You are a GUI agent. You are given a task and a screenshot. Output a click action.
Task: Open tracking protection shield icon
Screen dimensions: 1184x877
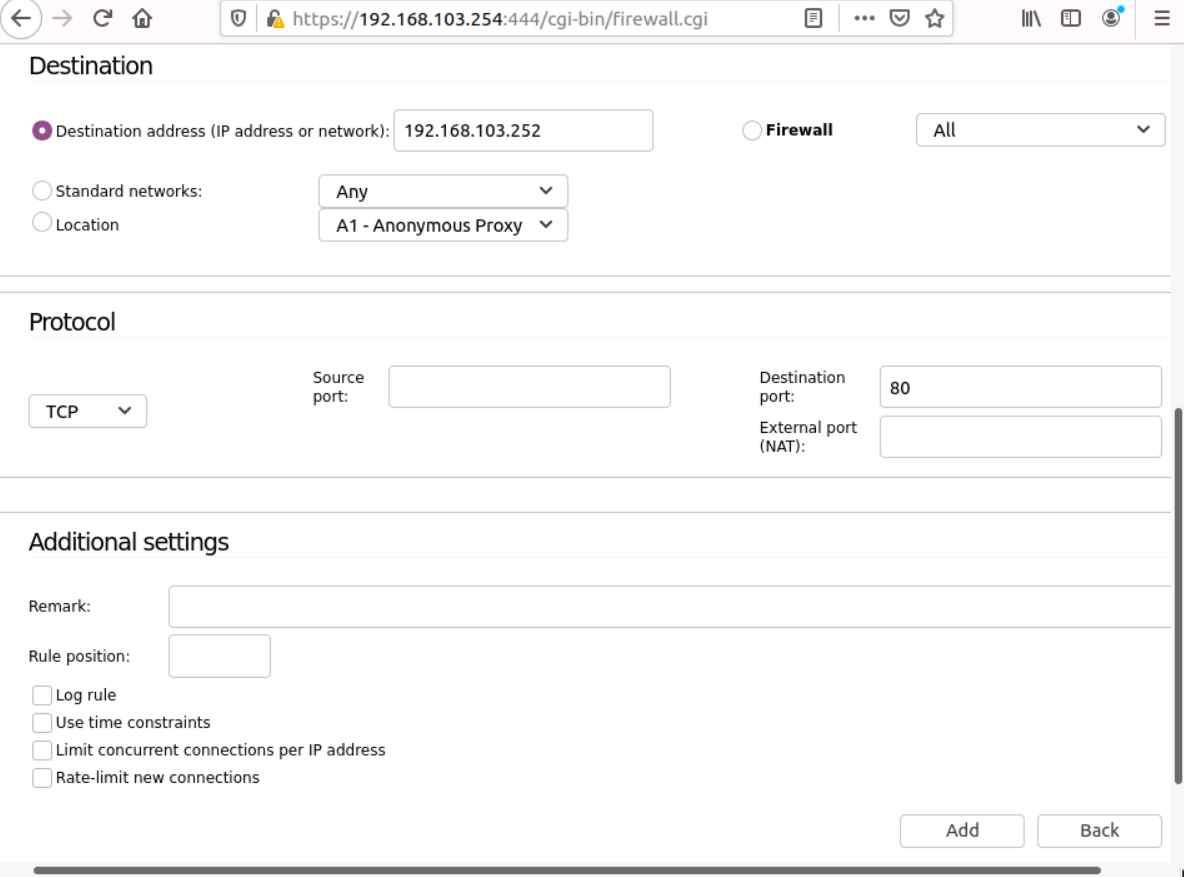[x=239, y=20]
